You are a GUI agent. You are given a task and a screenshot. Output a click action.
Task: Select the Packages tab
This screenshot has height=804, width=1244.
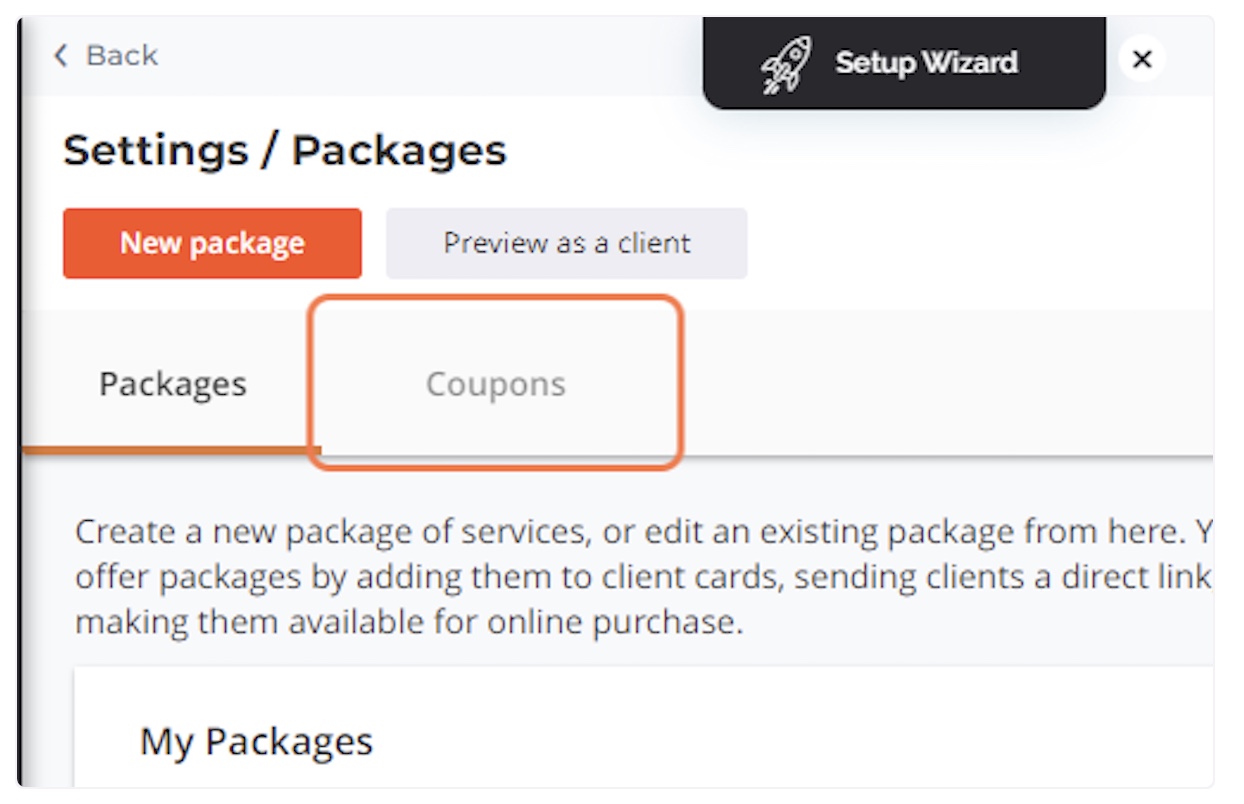172,384
